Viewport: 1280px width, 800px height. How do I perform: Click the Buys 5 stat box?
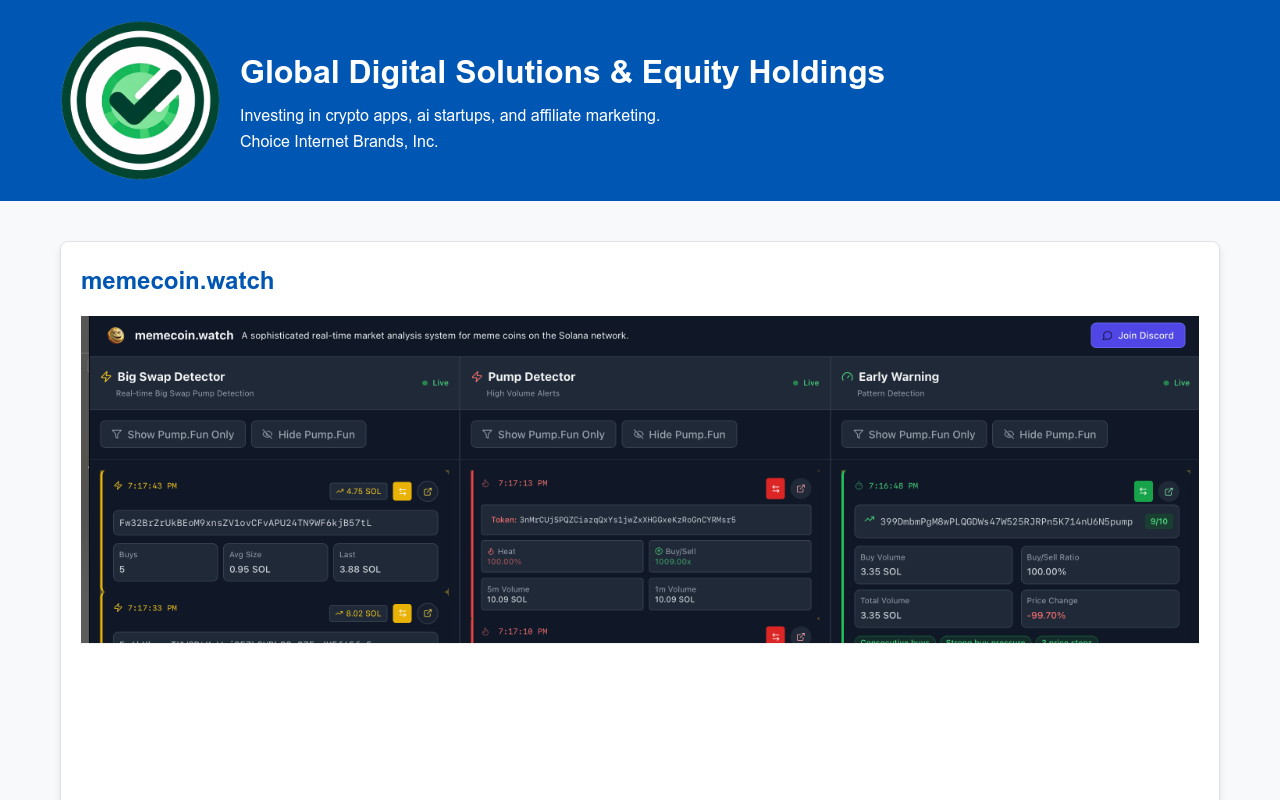[x=165, y=562]
